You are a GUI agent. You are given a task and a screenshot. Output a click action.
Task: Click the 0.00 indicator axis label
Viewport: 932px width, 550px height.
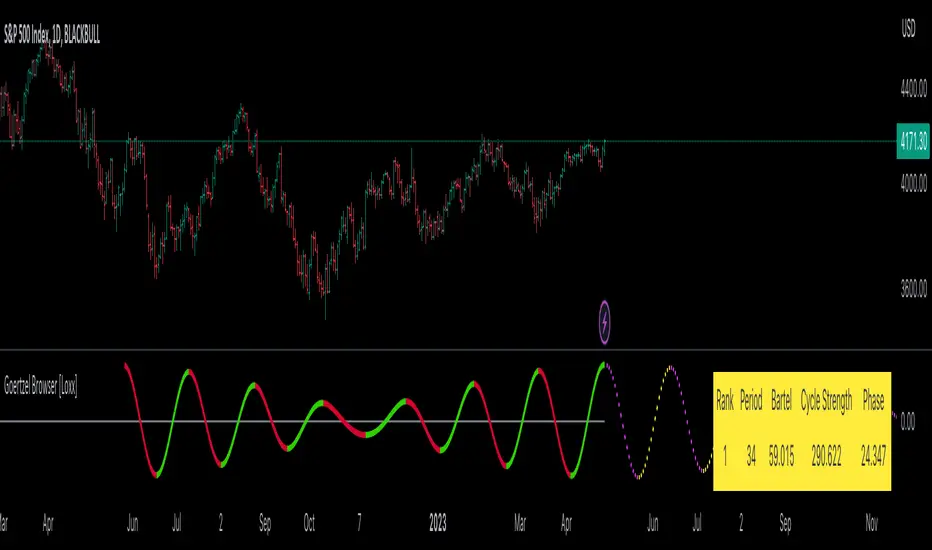(908, 422)
